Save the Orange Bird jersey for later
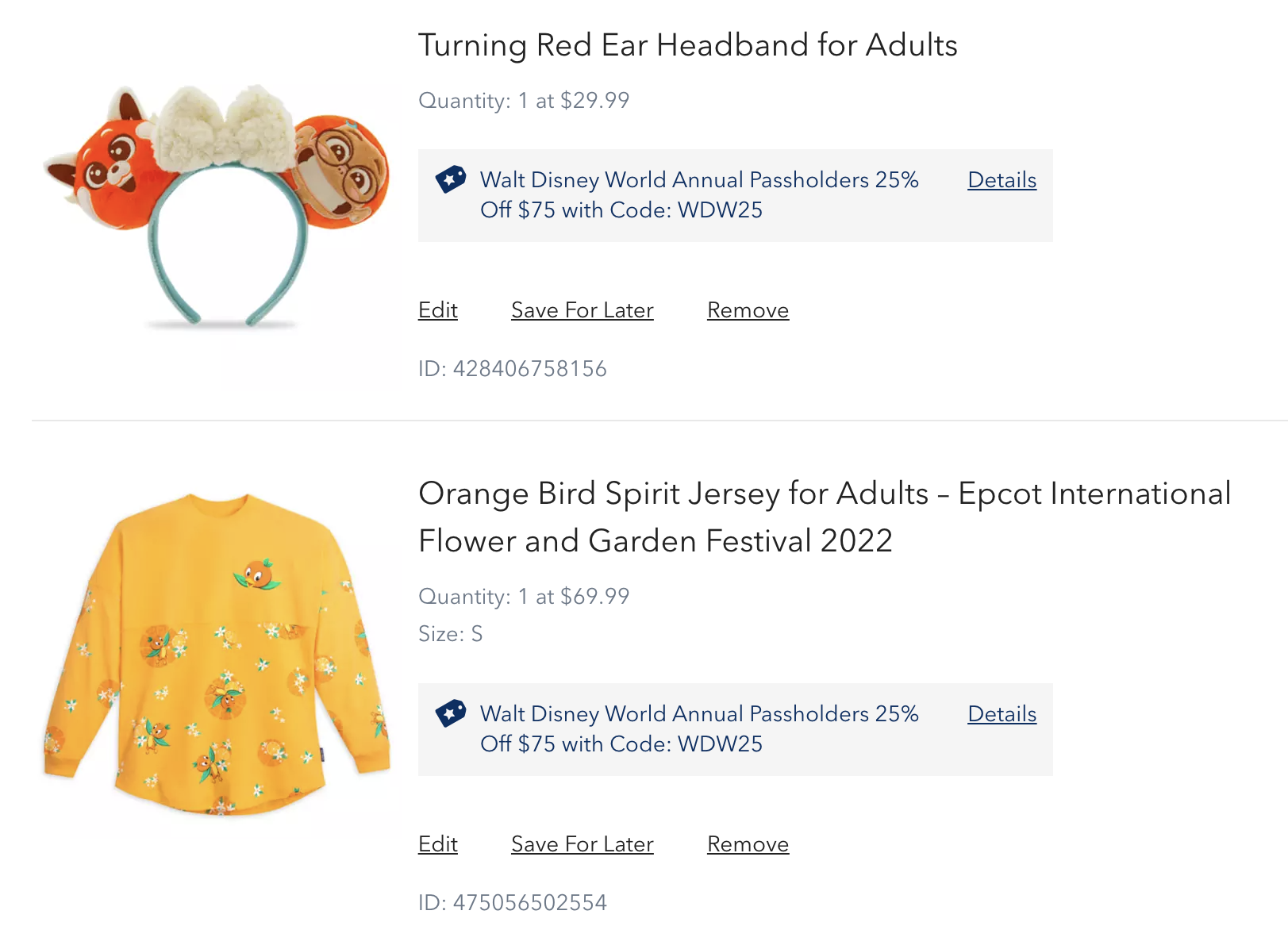 coord(582,844)
